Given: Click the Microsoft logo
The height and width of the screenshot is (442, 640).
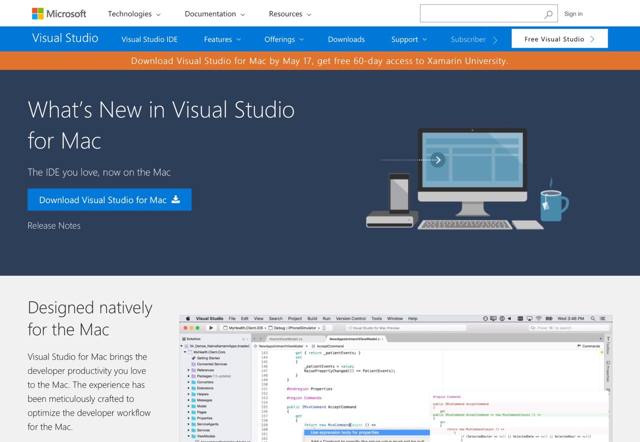Looking at the screenshot, I should coord(58,14).
